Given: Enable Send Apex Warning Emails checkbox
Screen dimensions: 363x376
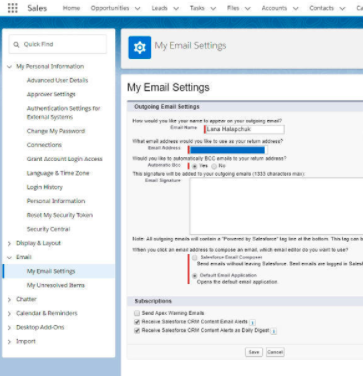Looking at the screenshot, I should pos(137,313).
